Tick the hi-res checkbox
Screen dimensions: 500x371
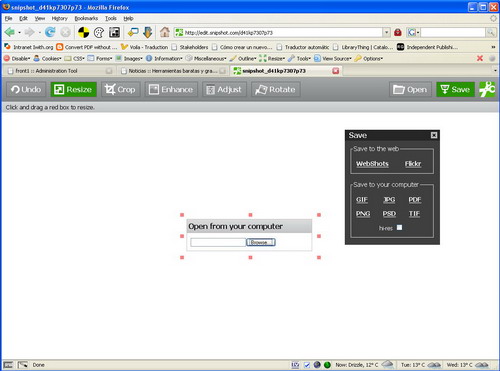click(399, 227)
